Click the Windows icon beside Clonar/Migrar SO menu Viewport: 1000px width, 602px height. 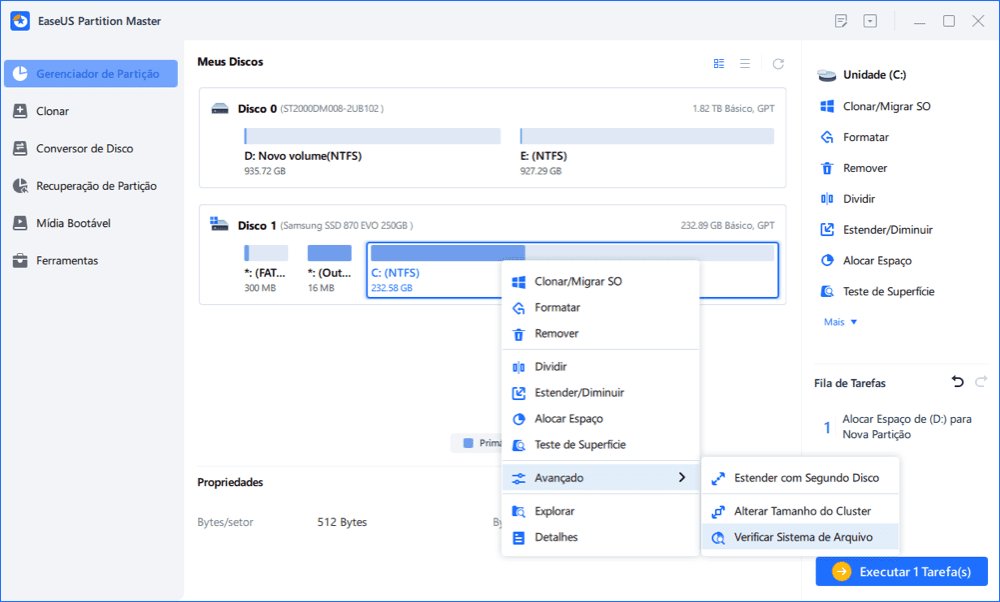coord(519,282)
